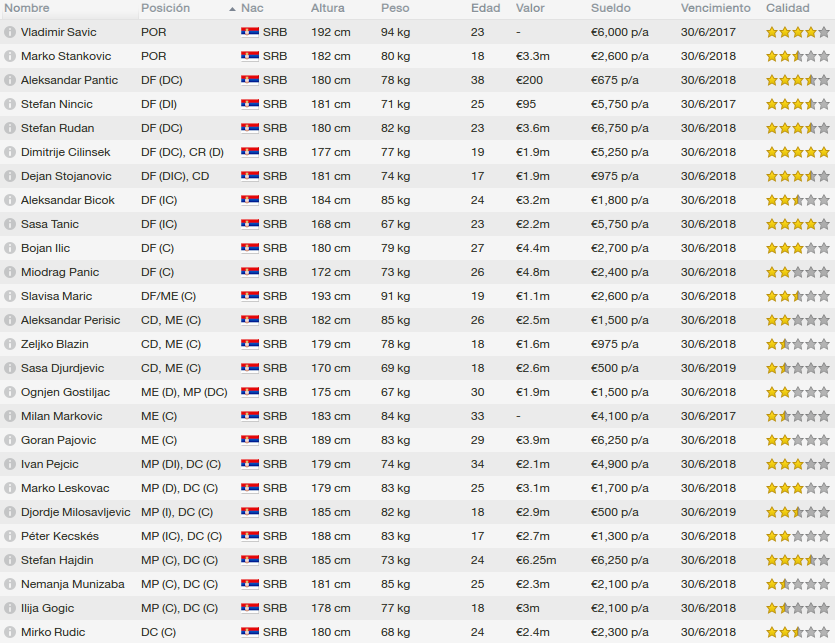Screen dimensions: 835x643
Task: Click star rating of Dimitrije Cilinsek
Action: click(798, 152)
